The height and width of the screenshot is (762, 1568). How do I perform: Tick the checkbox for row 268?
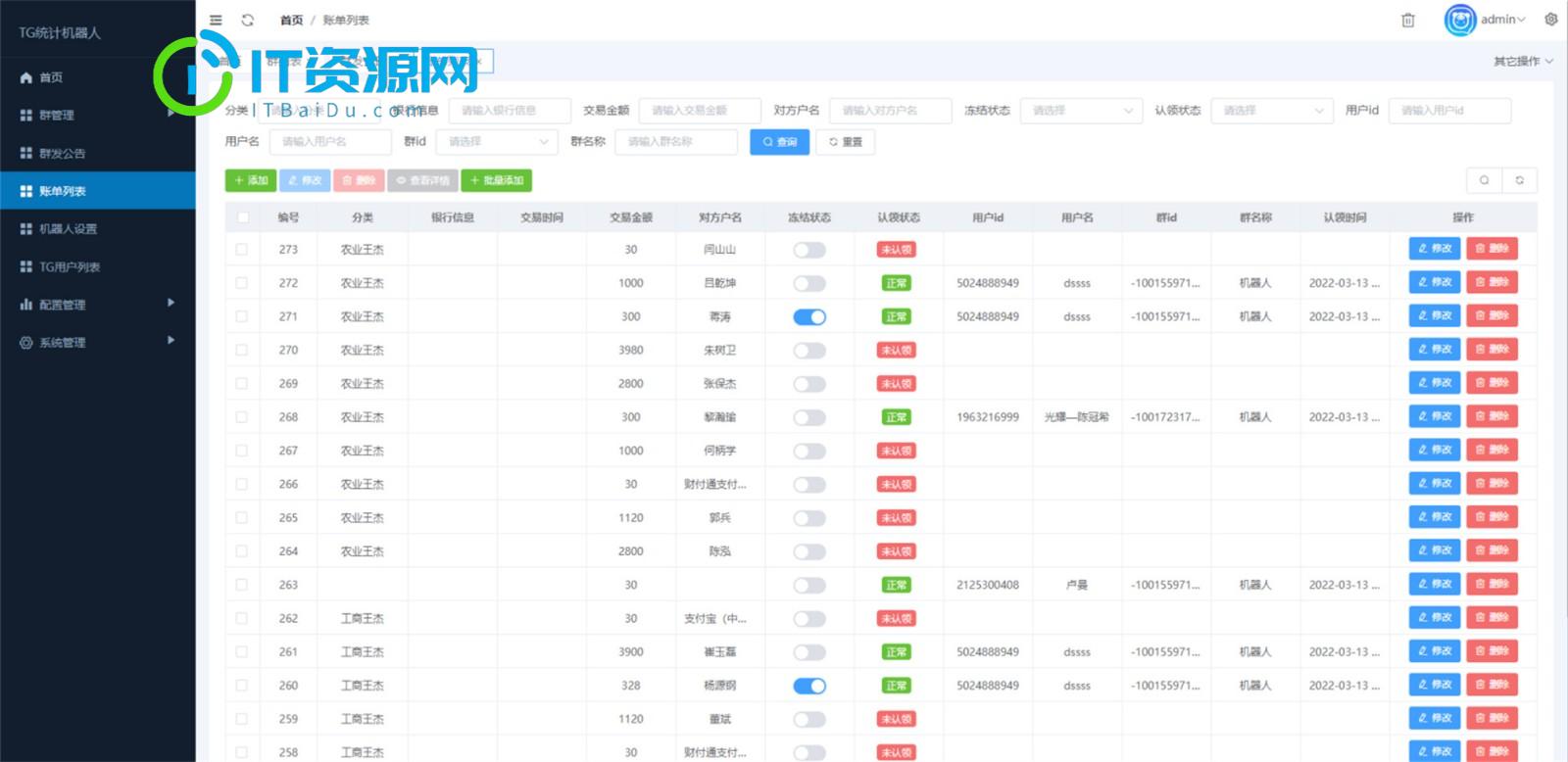[x=242, y=417]
